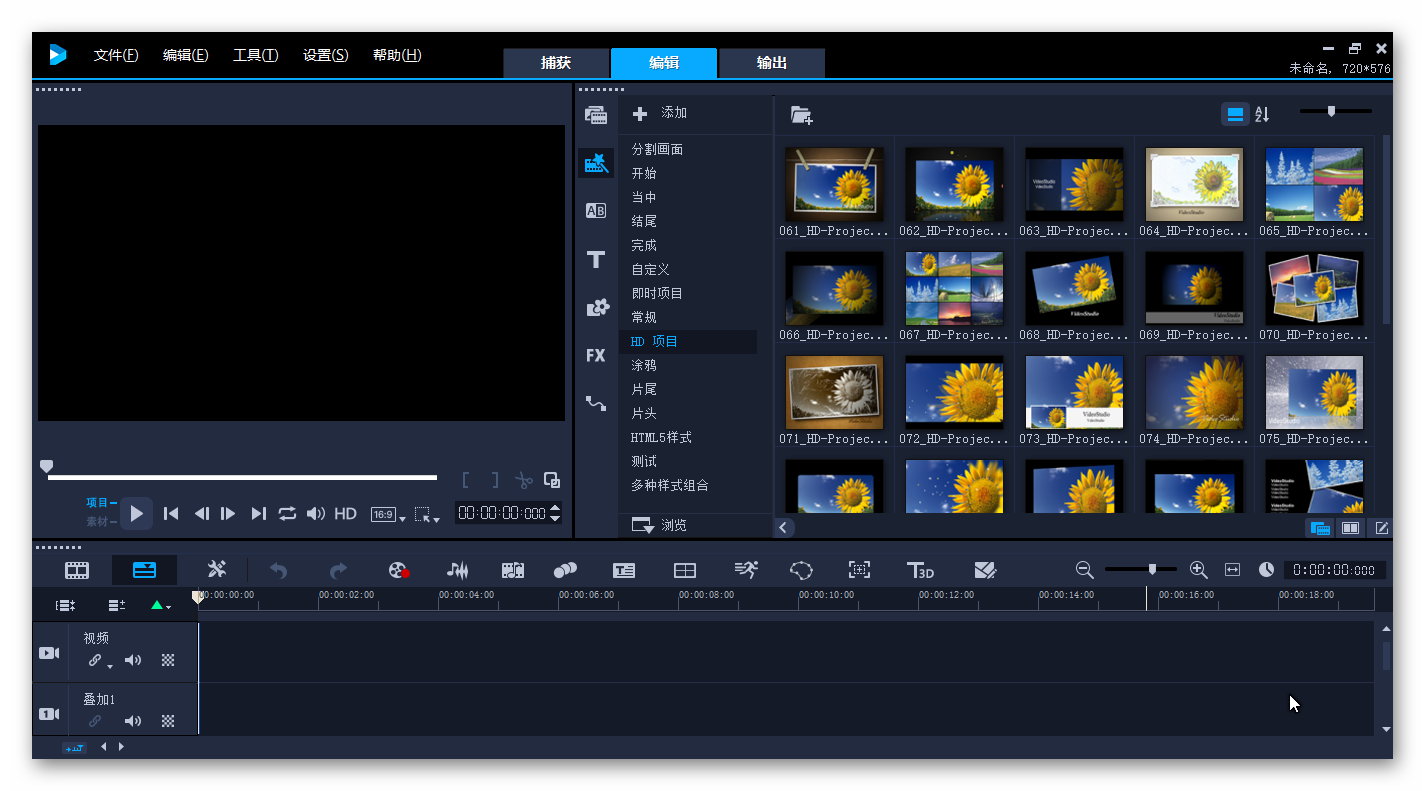Viewport: 1425px width, 791px height.
Task: Toggle repeat loop playback button
Action: [x=287, y=513]
